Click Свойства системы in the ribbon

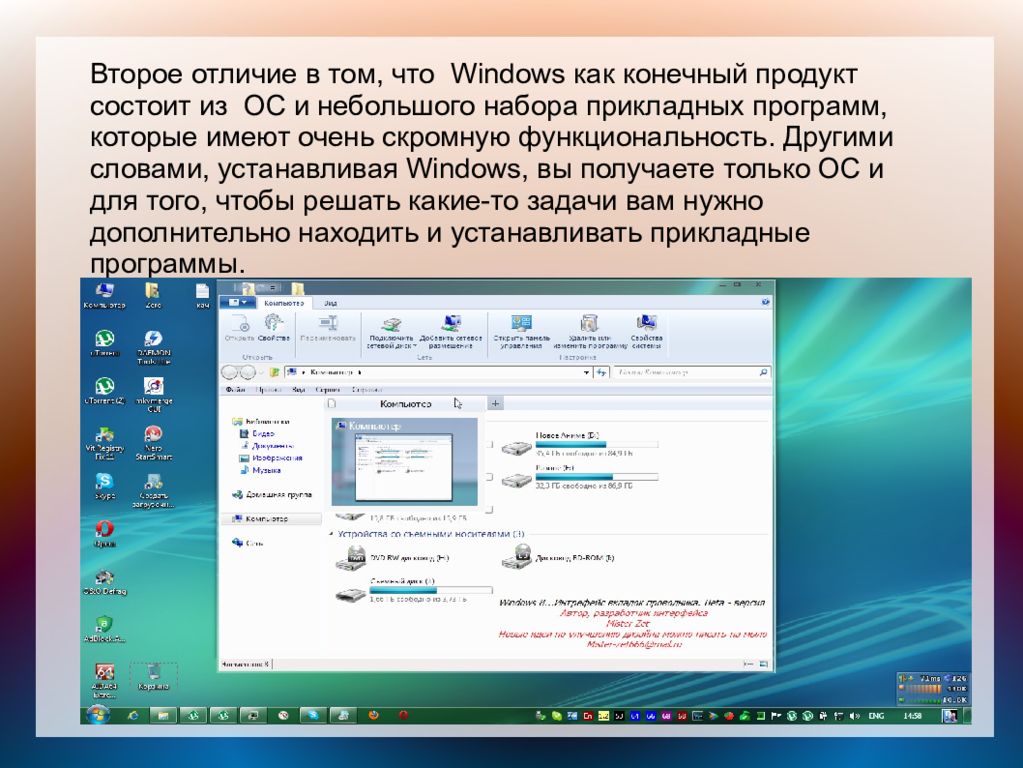(647, 331)
